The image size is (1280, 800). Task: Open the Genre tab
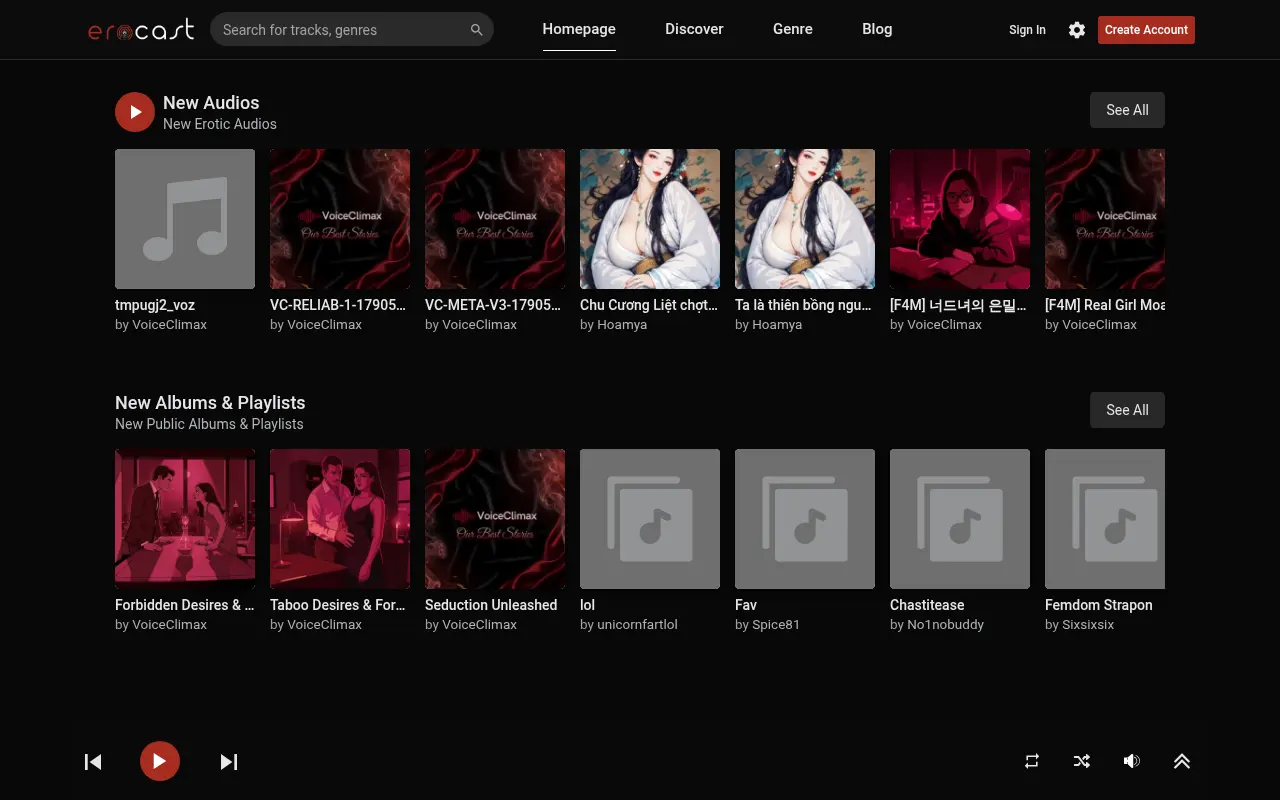tap(793, 29)
